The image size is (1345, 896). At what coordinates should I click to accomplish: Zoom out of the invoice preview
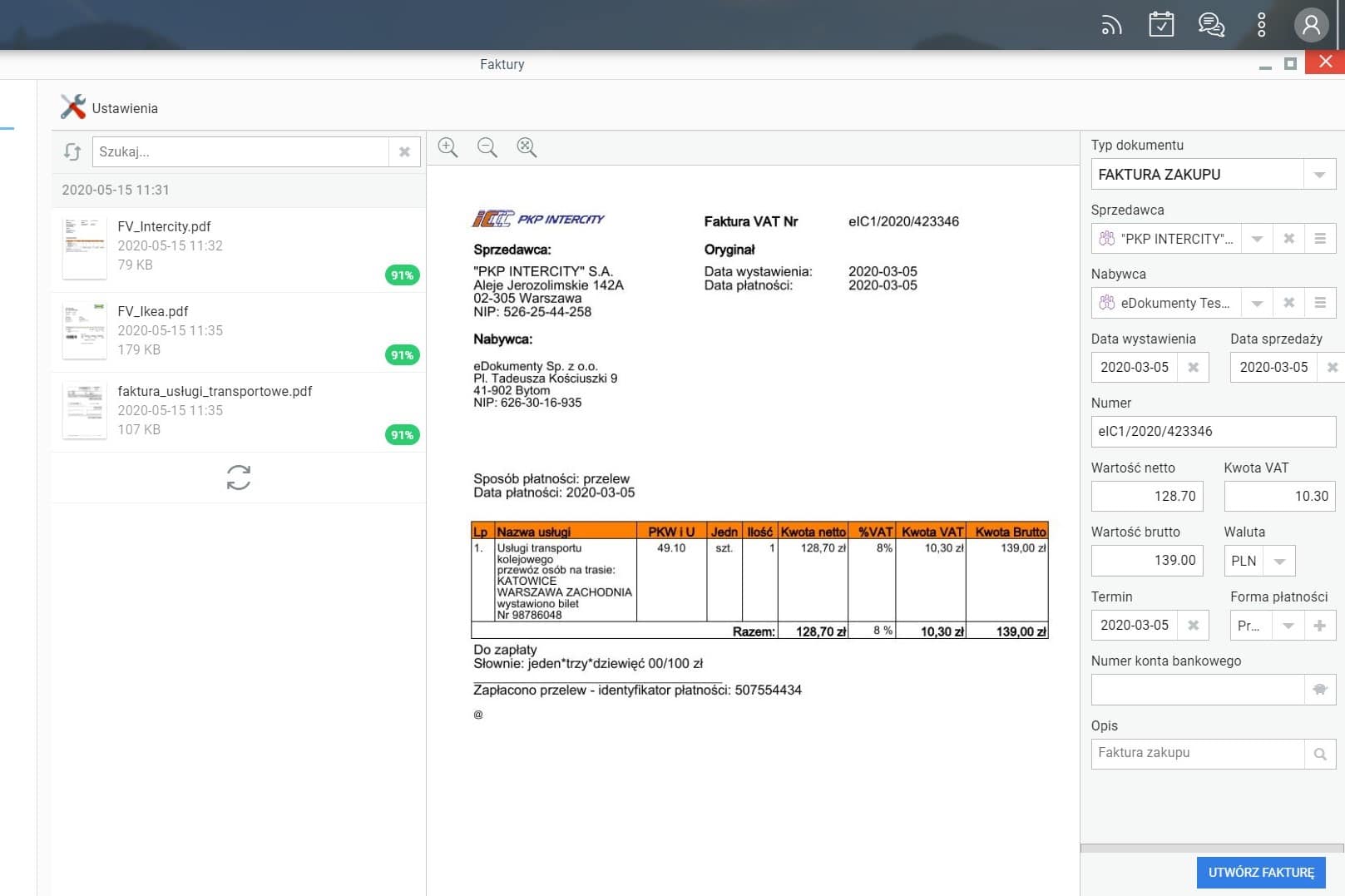(x=487, y=147)
